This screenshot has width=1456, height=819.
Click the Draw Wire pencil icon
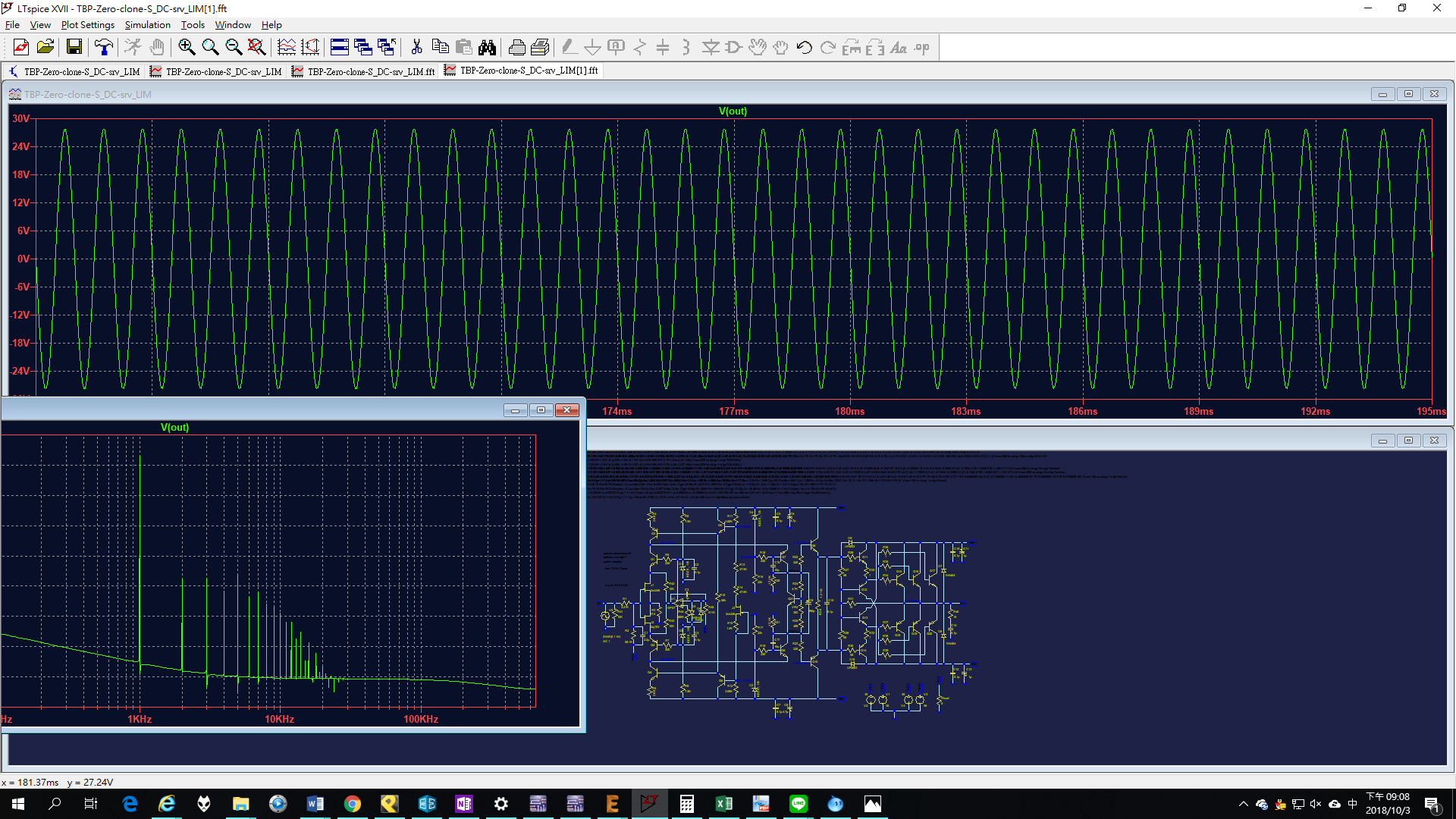point(569,47)
